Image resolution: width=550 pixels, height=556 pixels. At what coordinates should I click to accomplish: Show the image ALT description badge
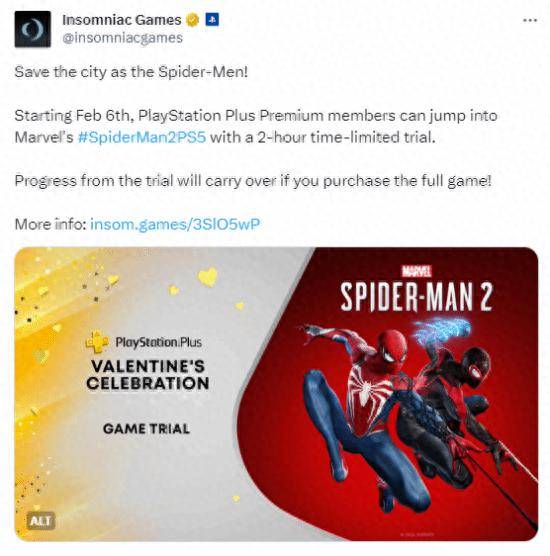coord(41,521)
